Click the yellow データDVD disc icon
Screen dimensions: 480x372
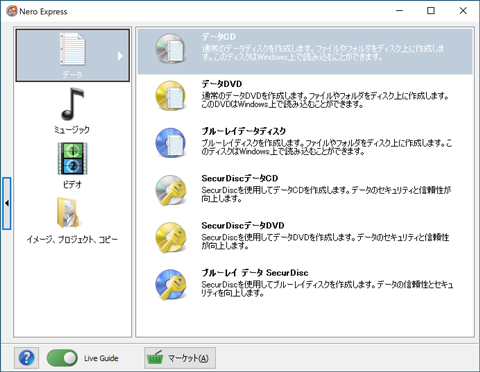[170, 96]
